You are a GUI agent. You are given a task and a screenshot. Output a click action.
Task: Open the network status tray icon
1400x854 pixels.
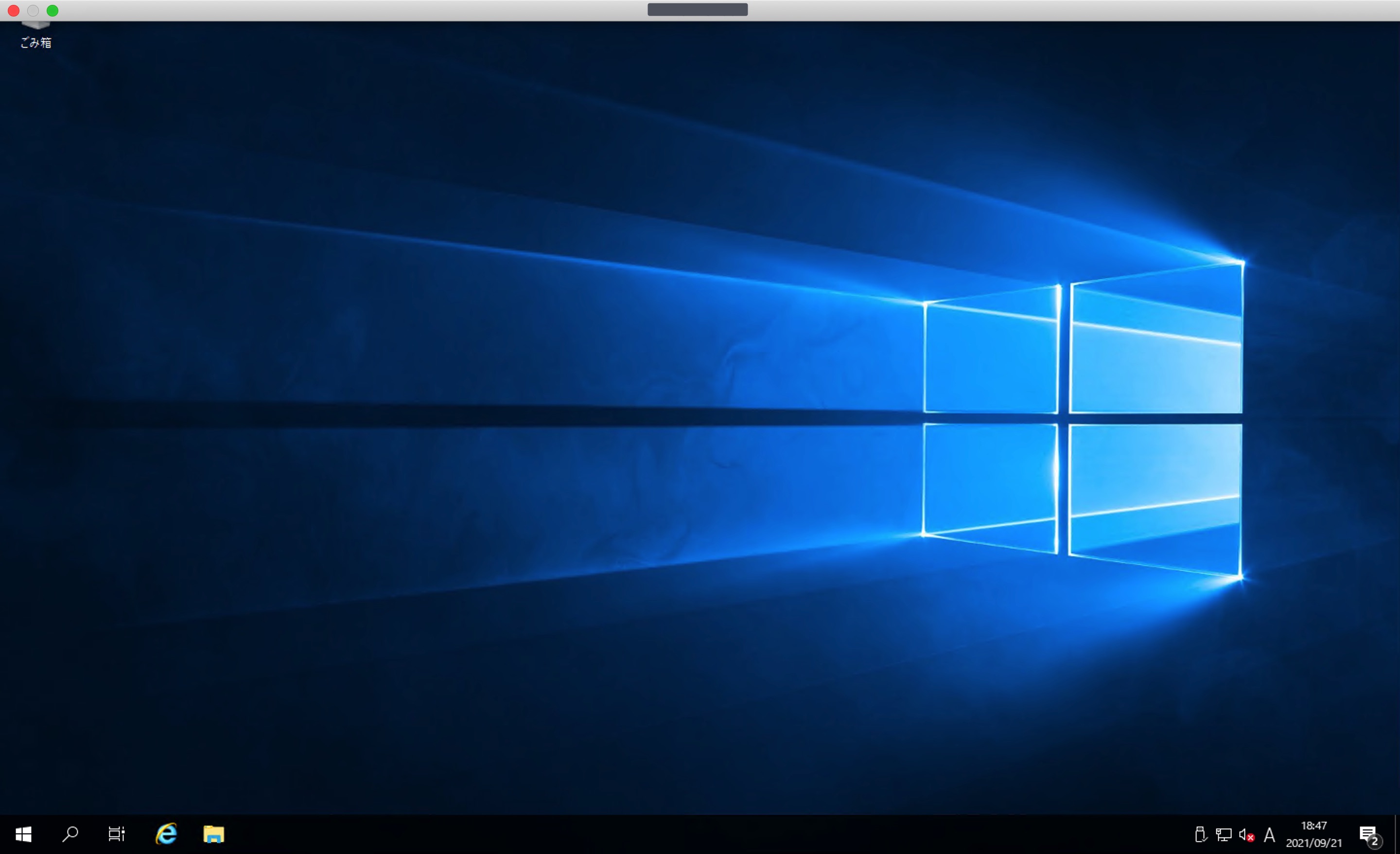coord(1223,834)
